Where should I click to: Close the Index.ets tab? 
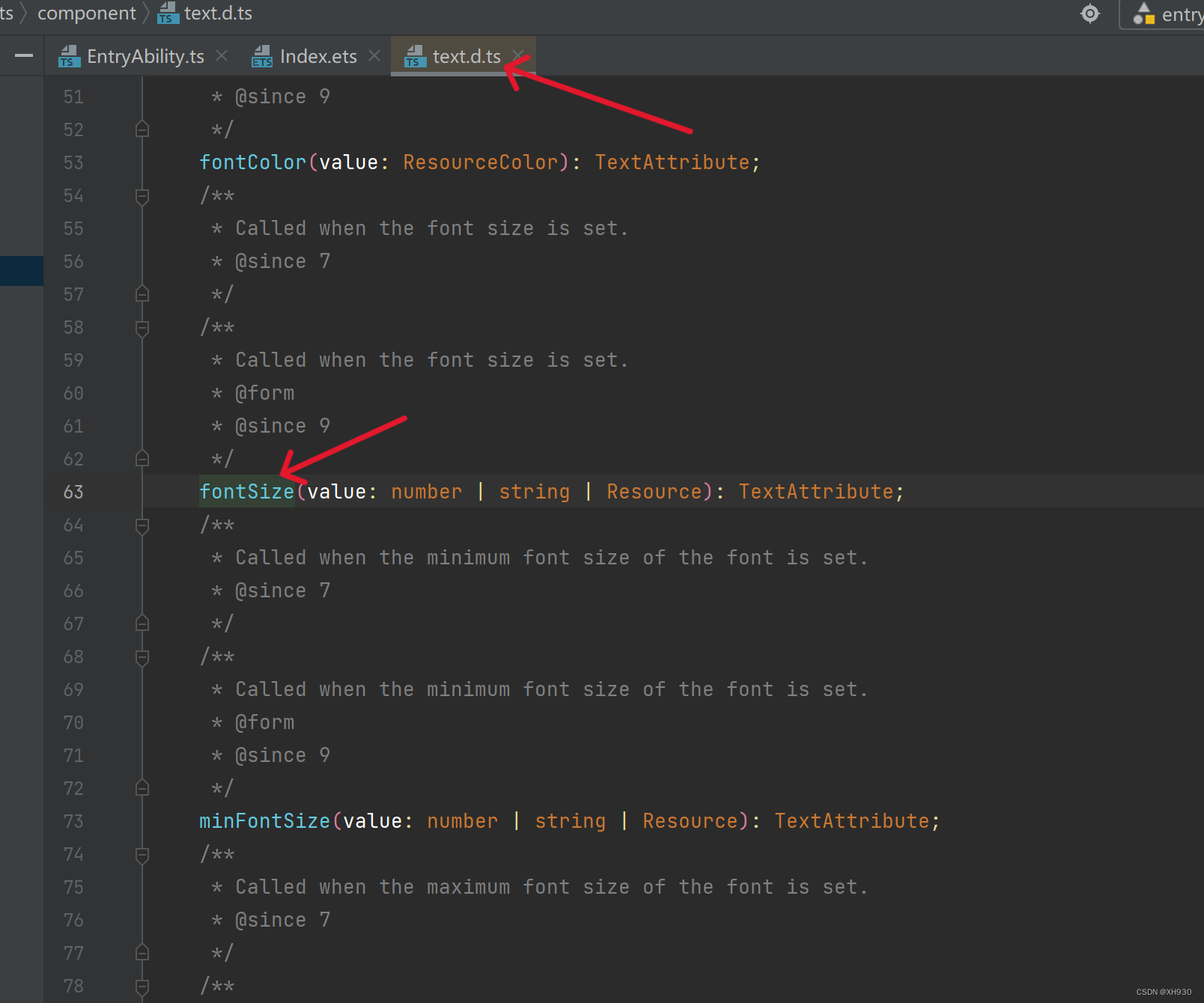point(374,56)
